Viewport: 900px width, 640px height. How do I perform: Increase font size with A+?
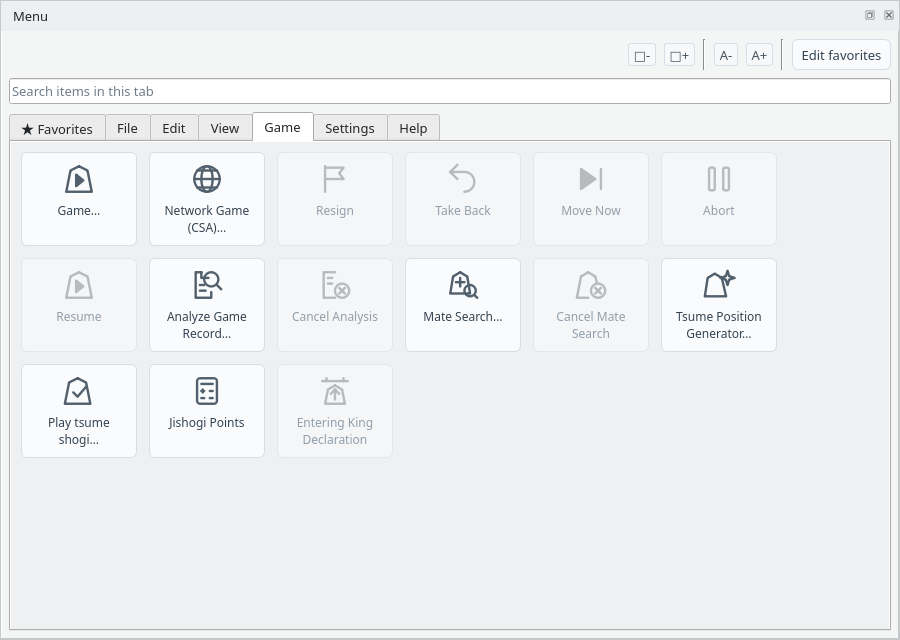[x=759, y=55]
